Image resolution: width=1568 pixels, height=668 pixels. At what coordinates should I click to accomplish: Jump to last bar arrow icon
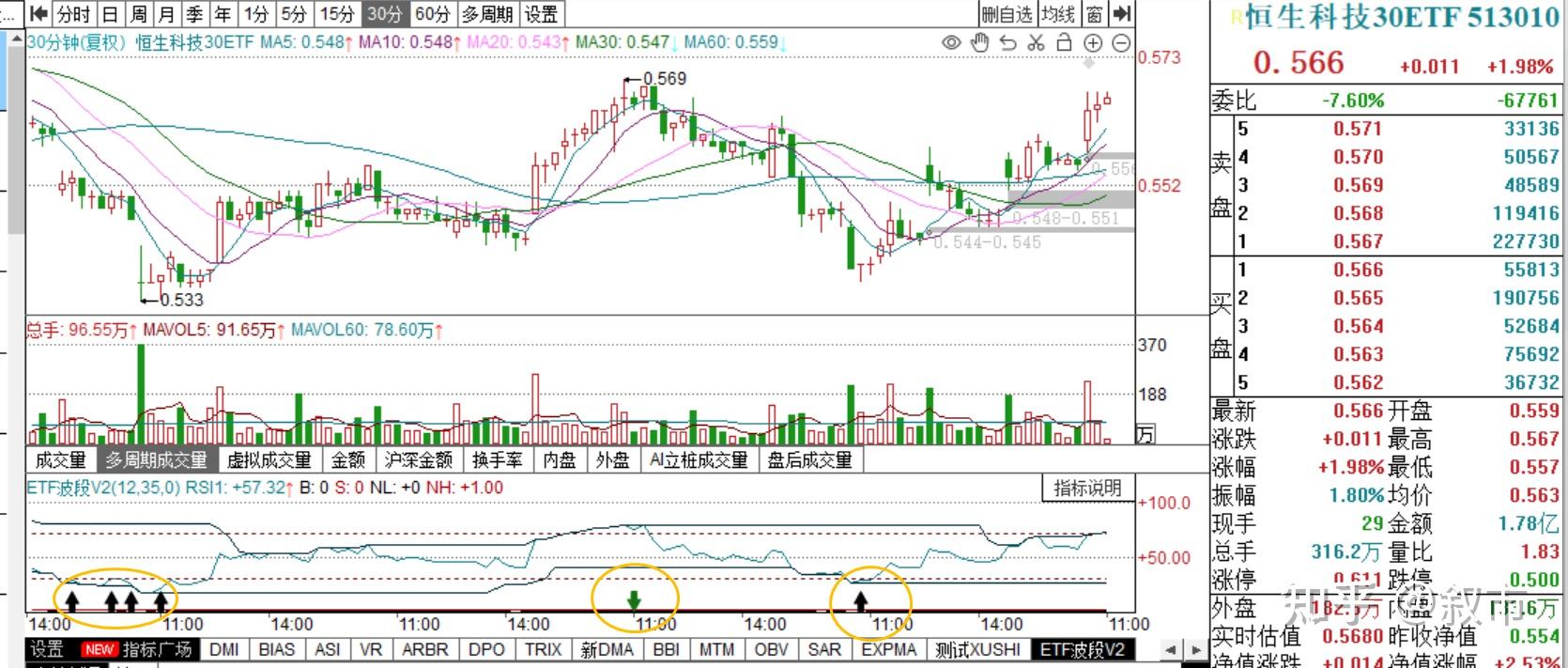pyautogui.click(x=1122, y=14)
